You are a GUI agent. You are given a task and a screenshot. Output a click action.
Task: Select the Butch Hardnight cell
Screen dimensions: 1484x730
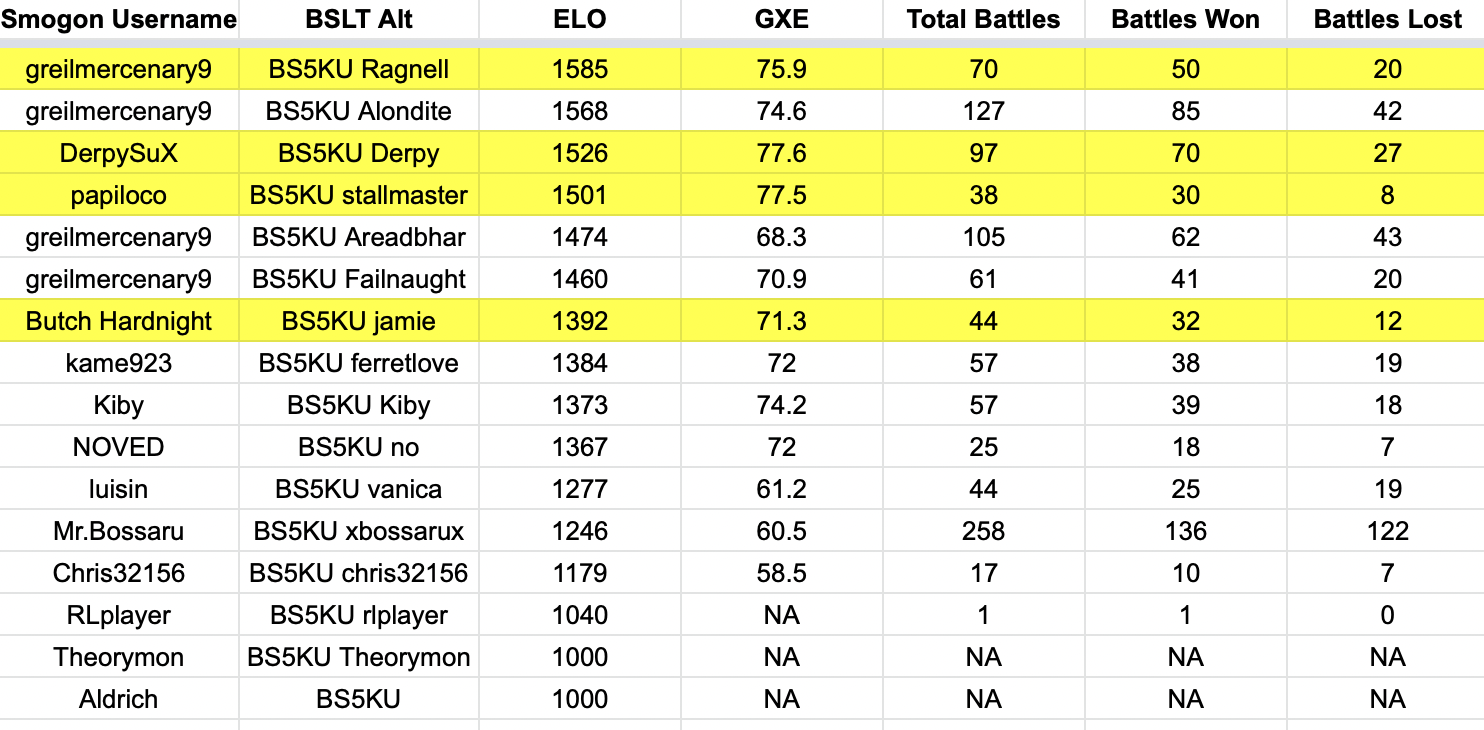119,321
